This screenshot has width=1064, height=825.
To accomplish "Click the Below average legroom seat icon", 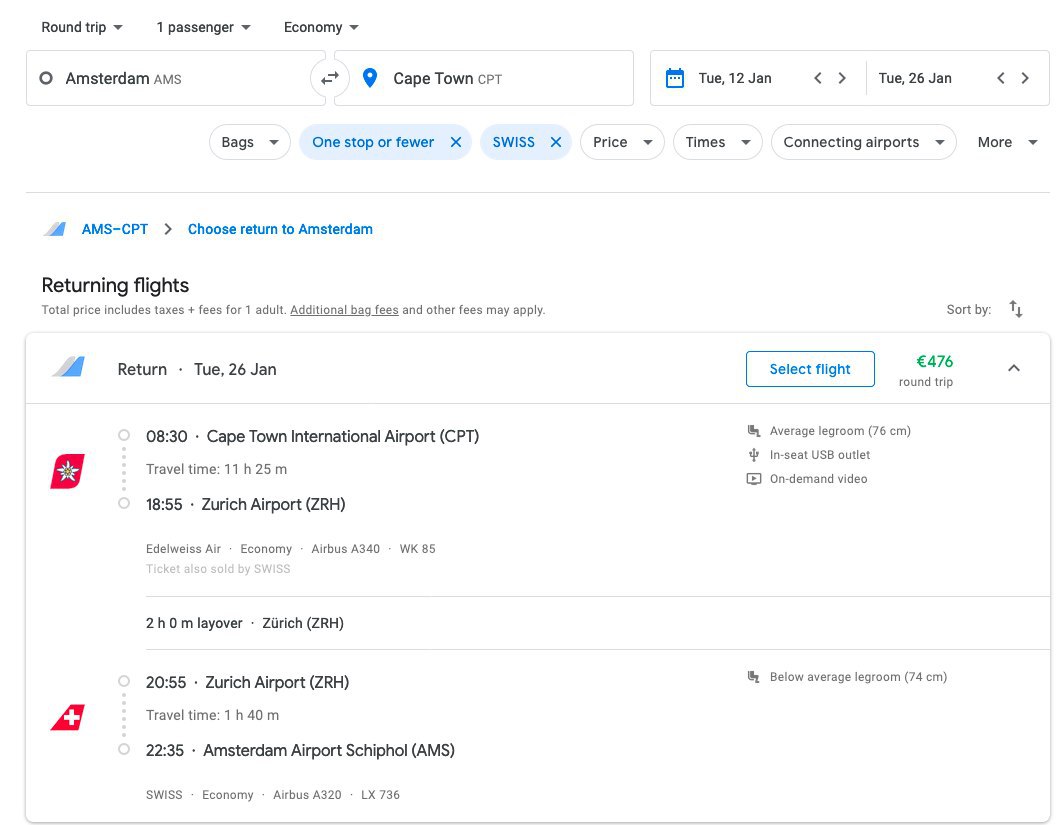I will (x=753, y=677).
